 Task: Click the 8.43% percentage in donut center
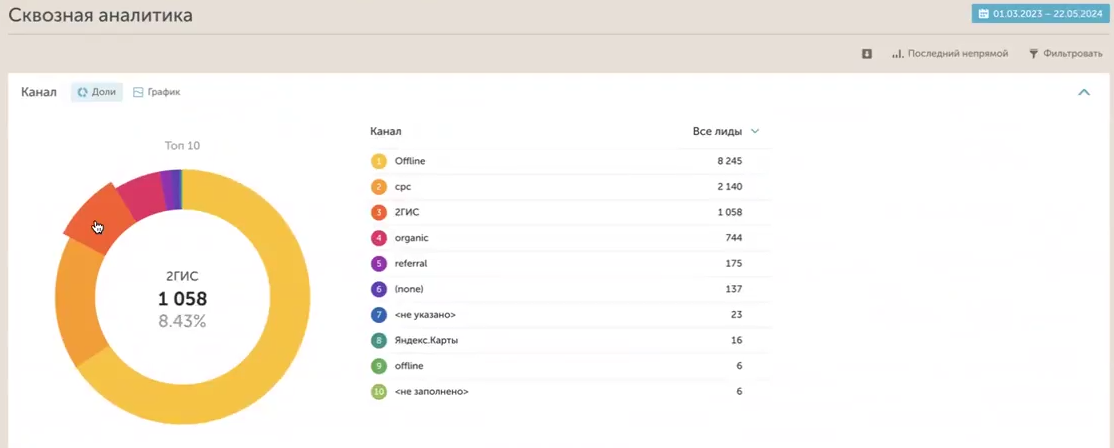coord(183,321)
